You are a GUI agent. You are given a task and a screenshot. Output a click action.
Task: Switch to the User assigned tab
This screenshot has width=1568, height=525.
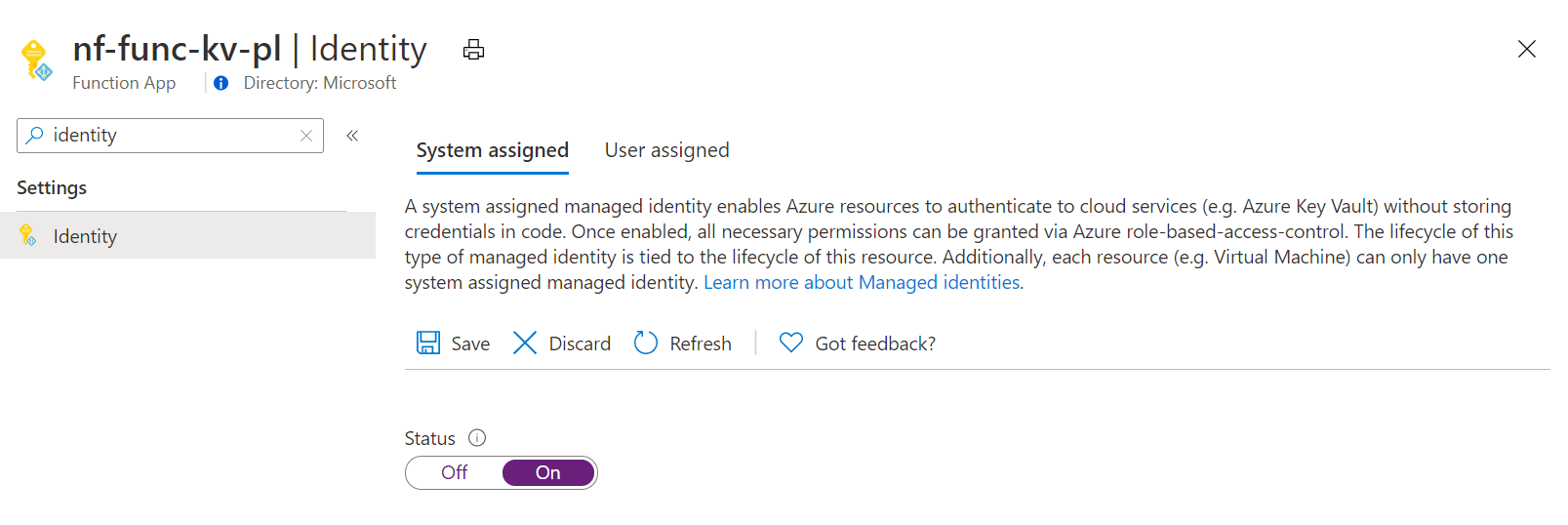[x=667, y=150]
